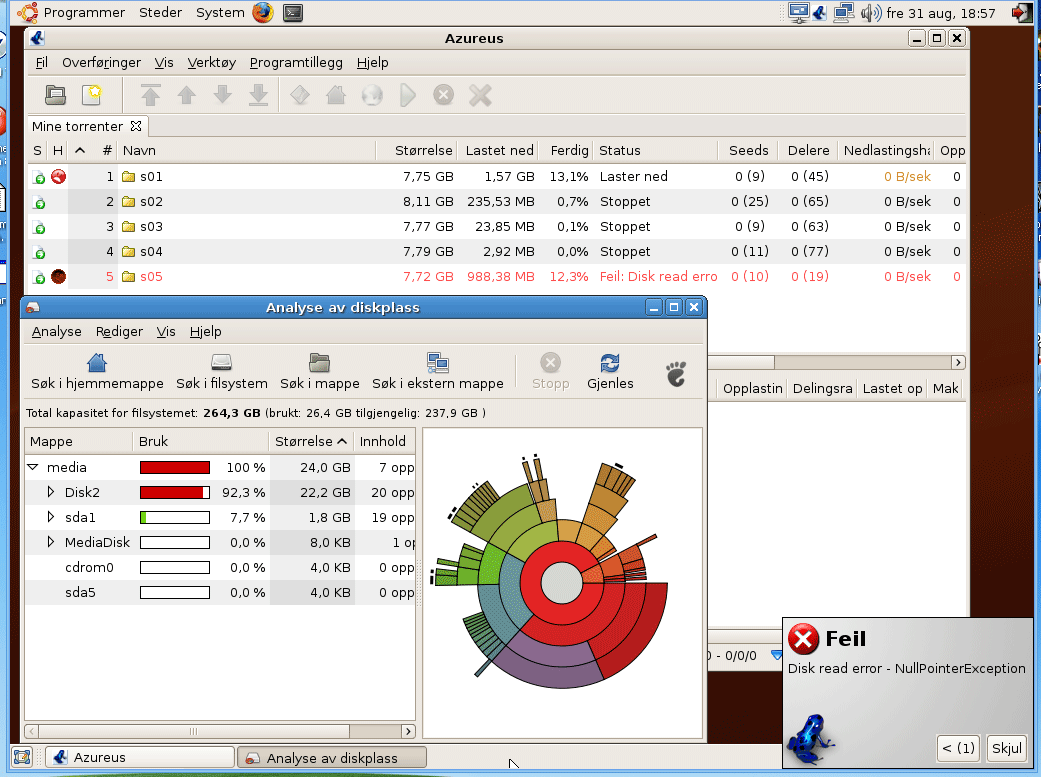The height and width of the screenshot is (777, 1041).
Task: Click the move-to-top arrow toolbar icon
Action: (151, 95)
